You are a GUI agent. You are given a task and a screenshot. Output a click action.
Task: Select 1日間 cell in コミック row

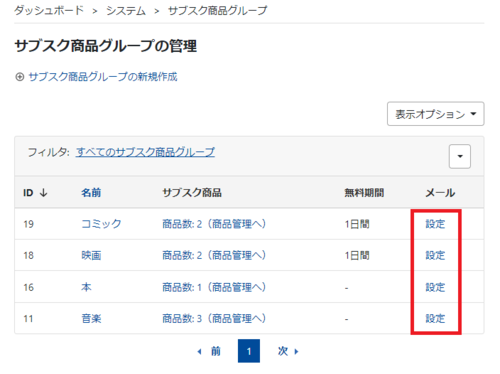(x=357, y=224)
